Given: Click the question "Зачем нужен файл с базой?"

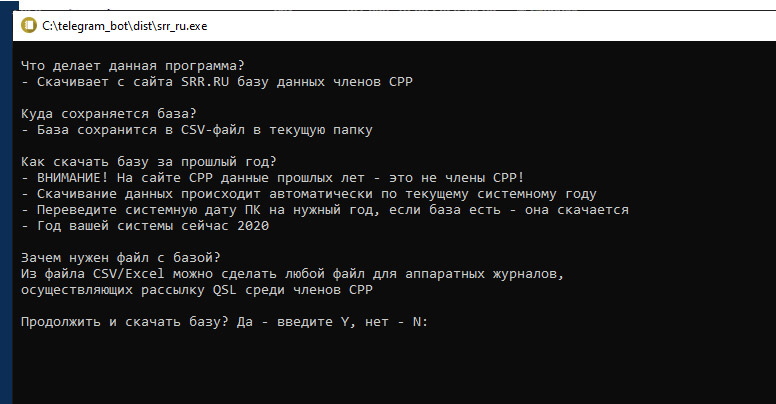Looking at the screenshot, I should coord(120,258).
